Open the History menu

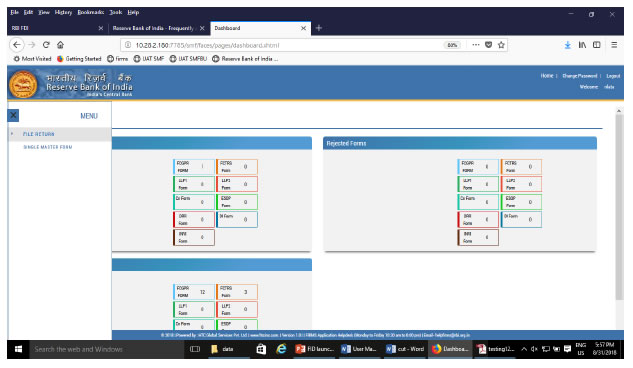coord(63,12)
